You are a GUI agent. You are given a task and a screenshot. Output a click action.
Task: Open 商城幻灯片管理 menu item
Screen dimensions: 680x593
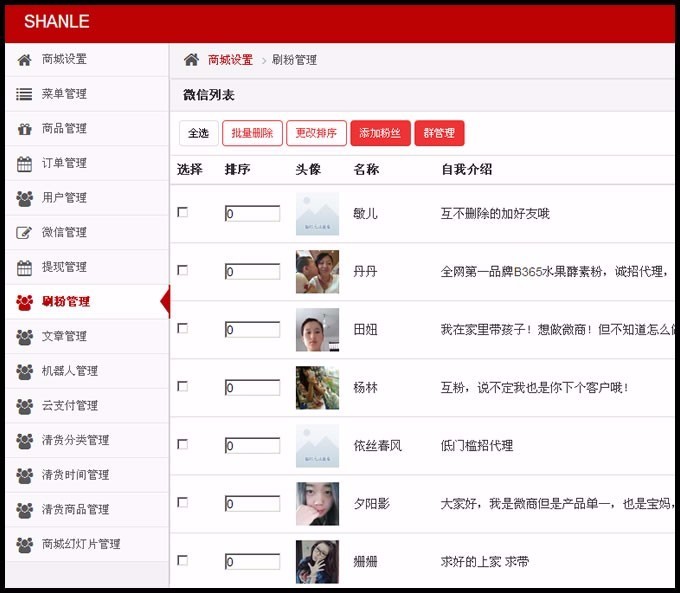tap(87, 545)
